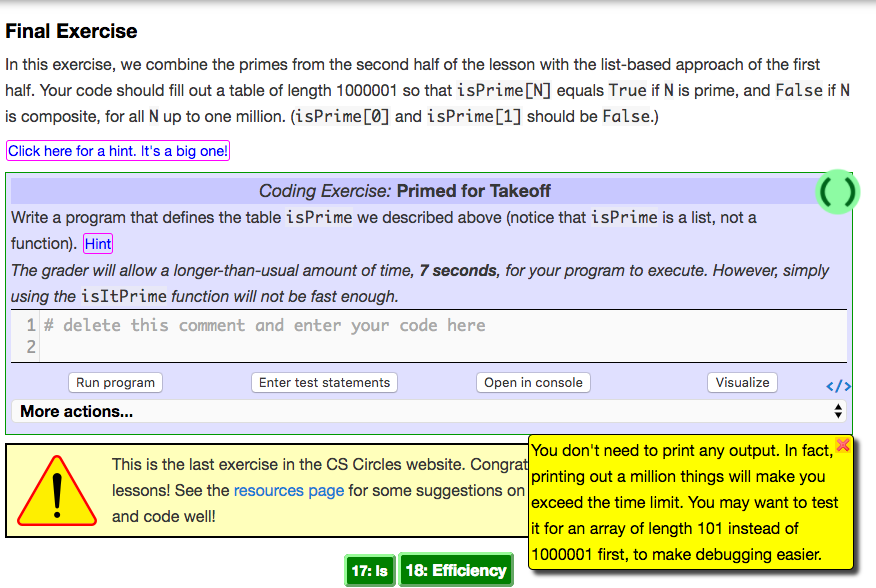Visualize the program execution
Image resolution: width=876 pixels, height=588 pixels.
coord(742,382)
